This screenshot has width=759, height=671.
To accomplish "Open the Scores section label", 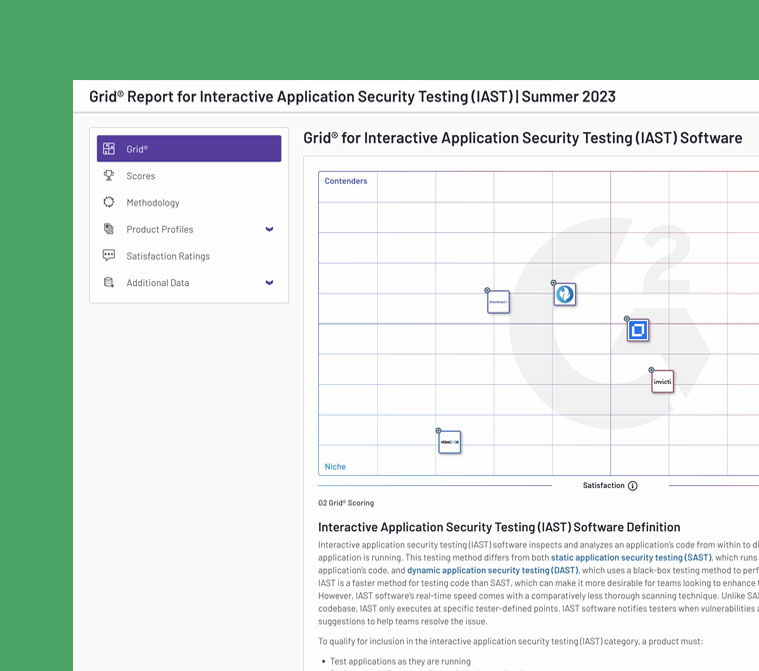I will click(x=141, y=176).
